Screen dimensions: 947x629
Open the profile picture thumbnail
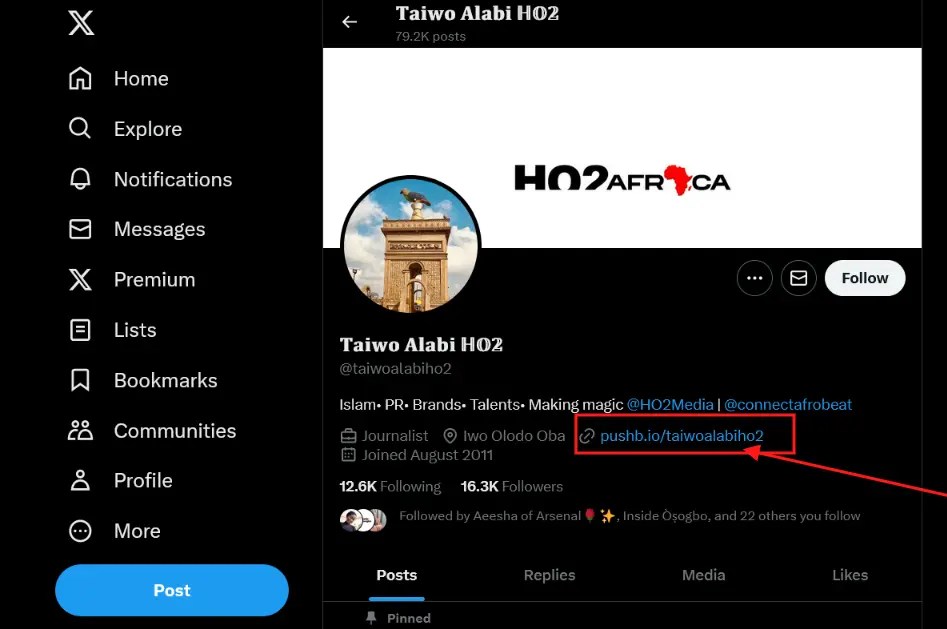click(x=411, y=245)
